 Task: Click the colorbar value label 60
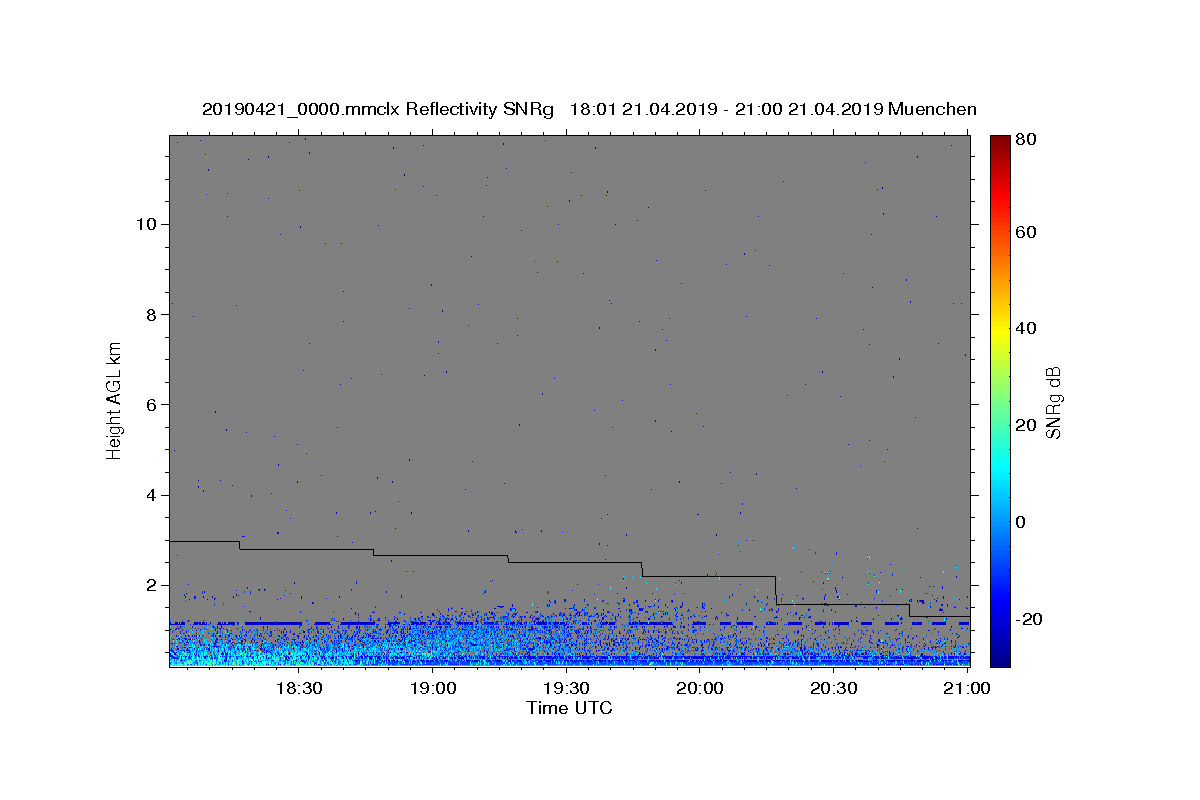click(1027, 232)
